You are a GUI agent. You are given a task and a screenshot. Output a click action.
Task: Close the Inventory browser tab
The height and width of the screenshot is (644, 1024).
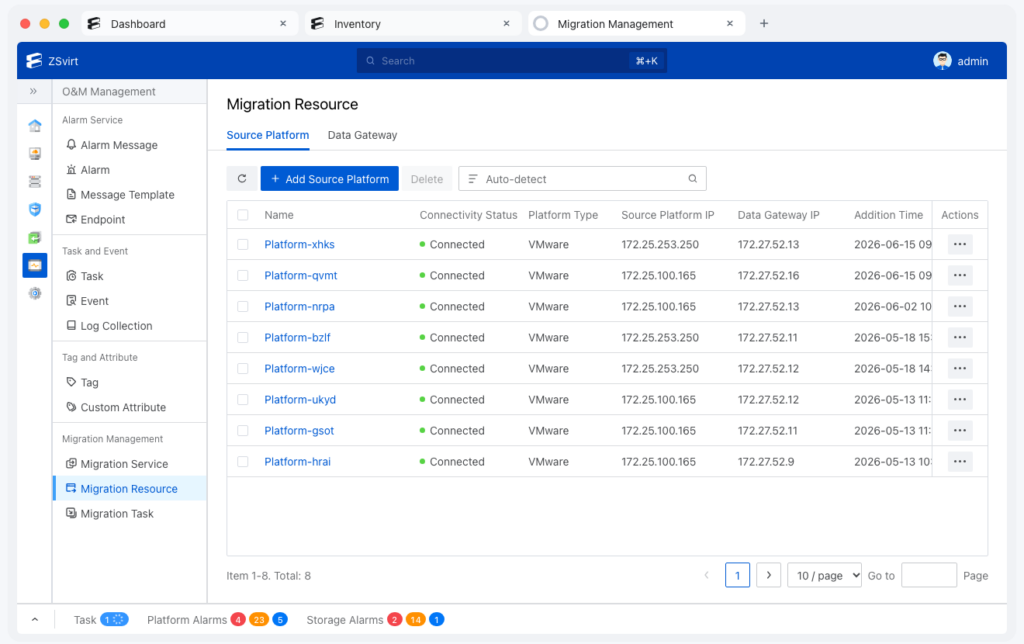(x=506, y=24)
